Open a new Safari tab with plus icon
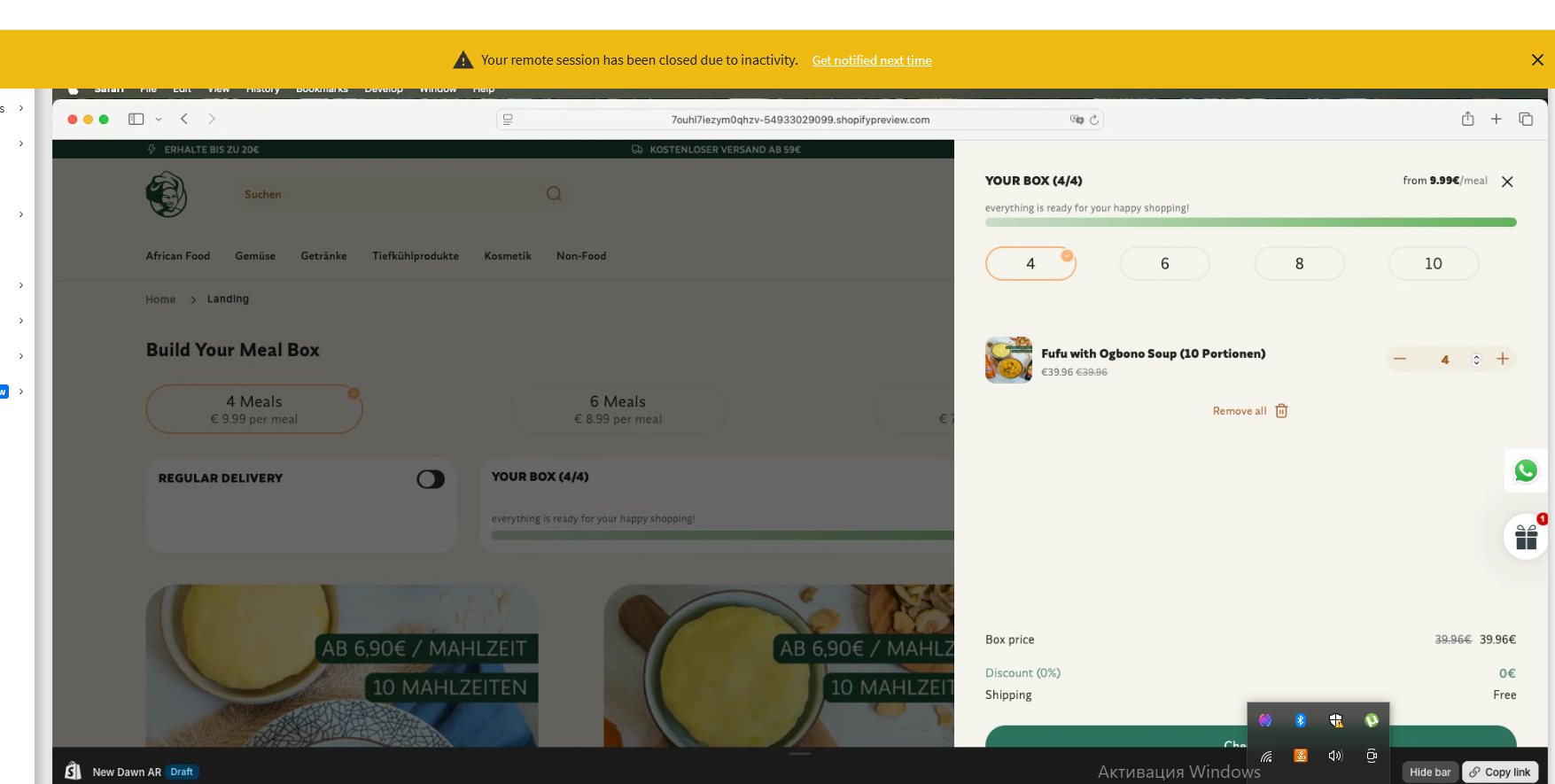Viewport: 1555px width, 784px height. coord(1497,119)
